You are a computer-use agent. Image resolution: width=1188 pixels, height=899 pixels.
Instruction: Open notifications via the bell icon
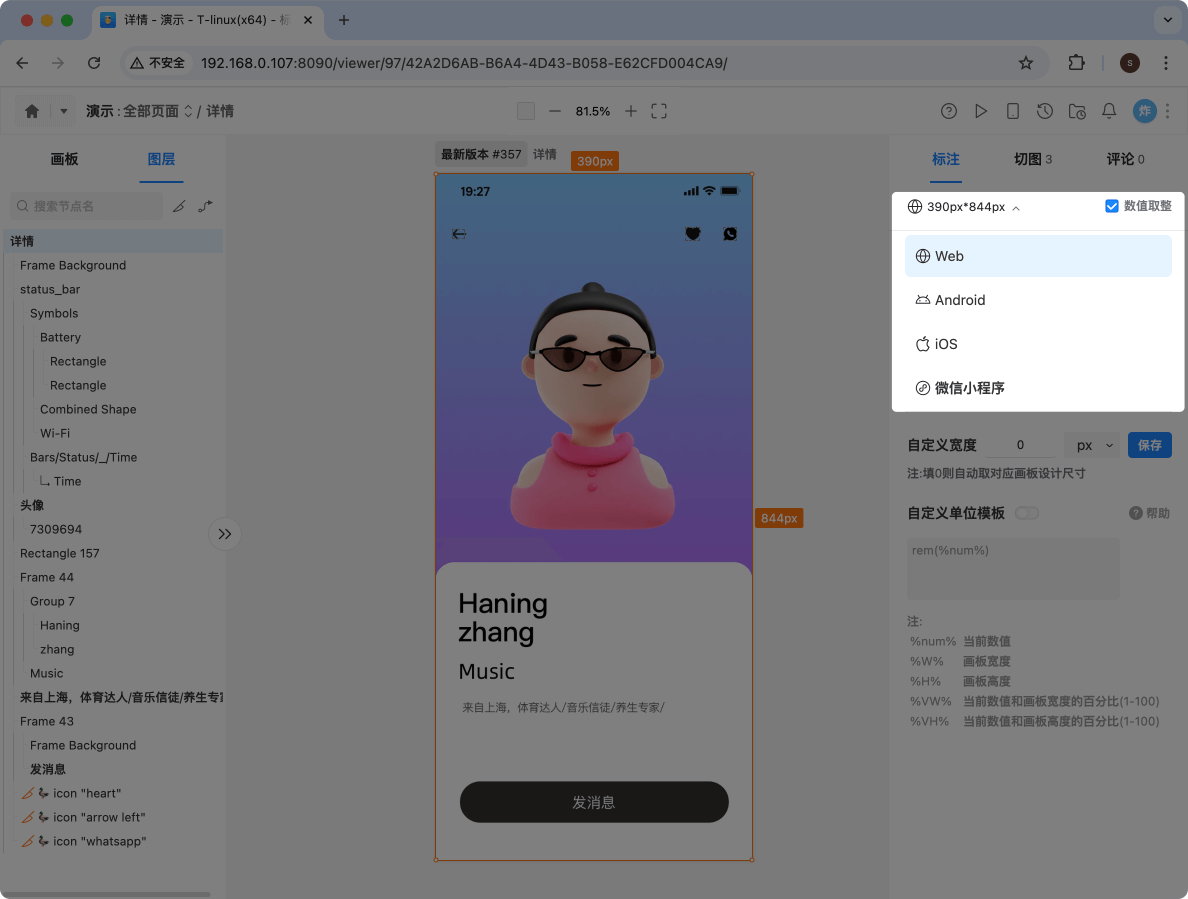pyautogui.click(x=1109, y=111)
